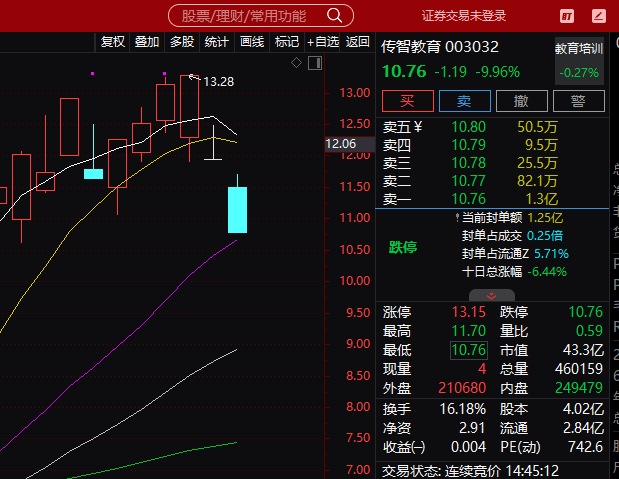Click the boxed 最低 price 10.76
Screen dimensions: 619x479
(x=469, y=350)
